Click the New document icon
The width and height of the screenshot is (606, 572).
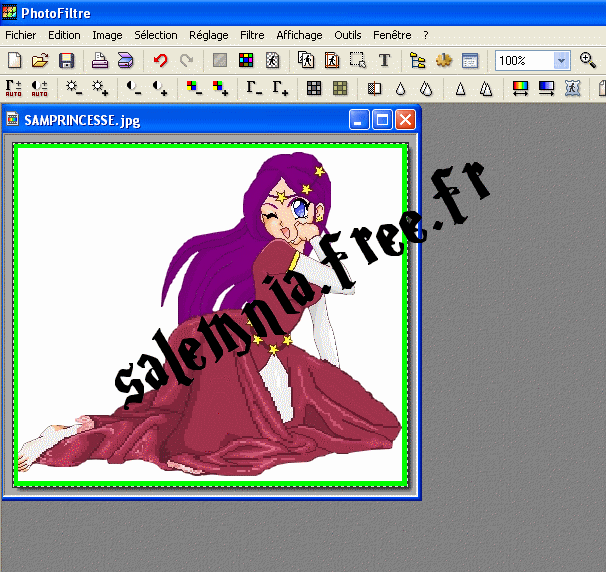(14, 61)
